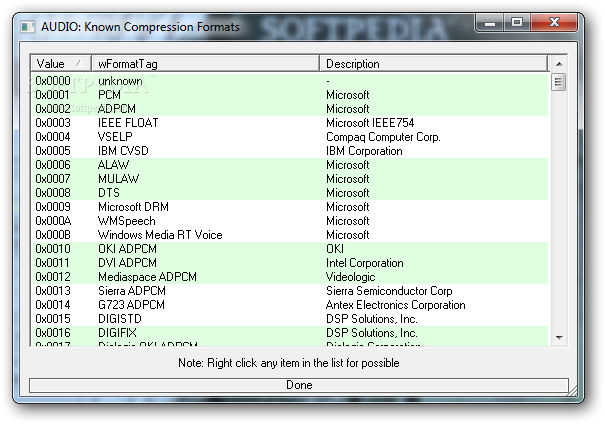Select the 0x0014 value cell

tap(53, 305)
